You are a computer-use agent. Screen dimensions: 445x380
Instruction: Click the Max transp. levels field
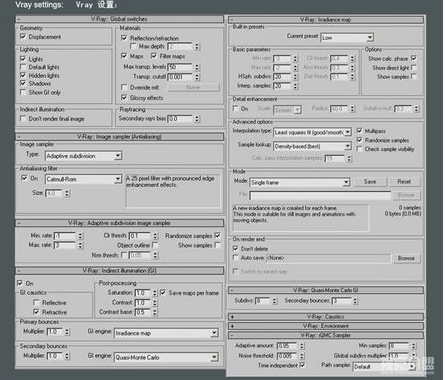tap(180, 67)
